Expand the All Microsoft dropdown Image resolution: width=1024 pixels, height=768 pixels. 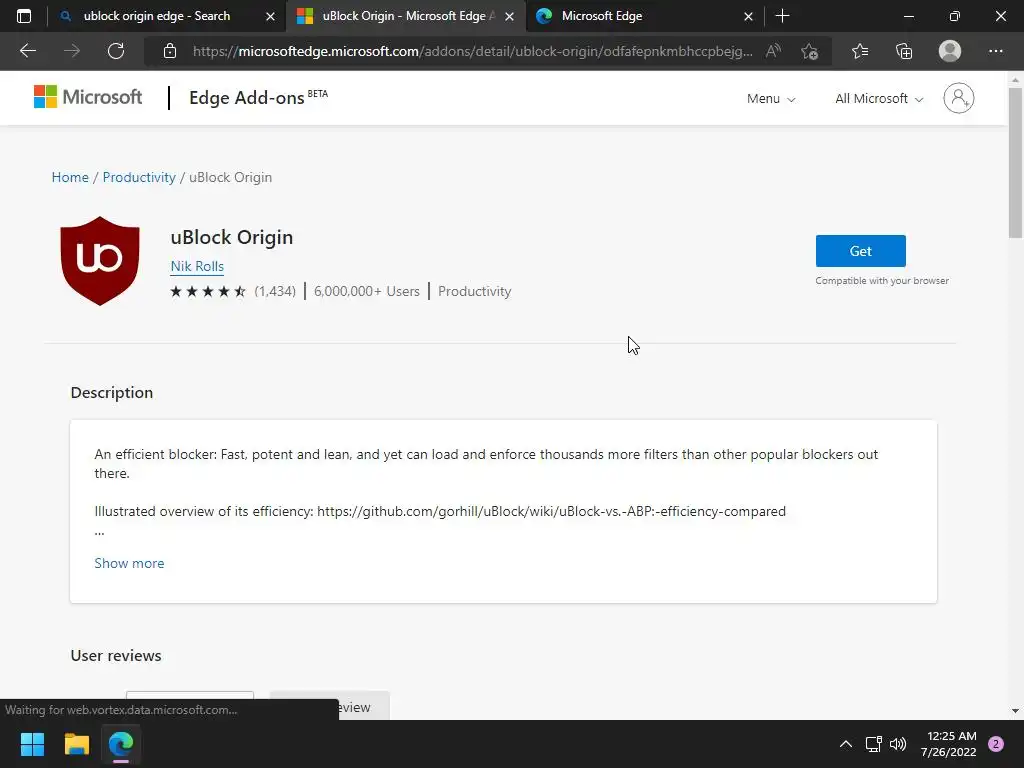879,99
